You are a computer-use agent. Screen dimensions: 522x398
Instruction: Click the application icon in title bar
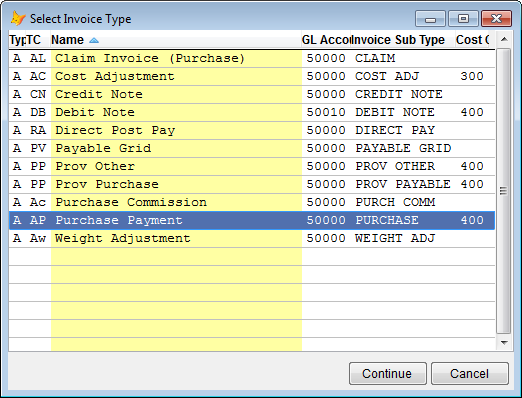coord(18,18)
